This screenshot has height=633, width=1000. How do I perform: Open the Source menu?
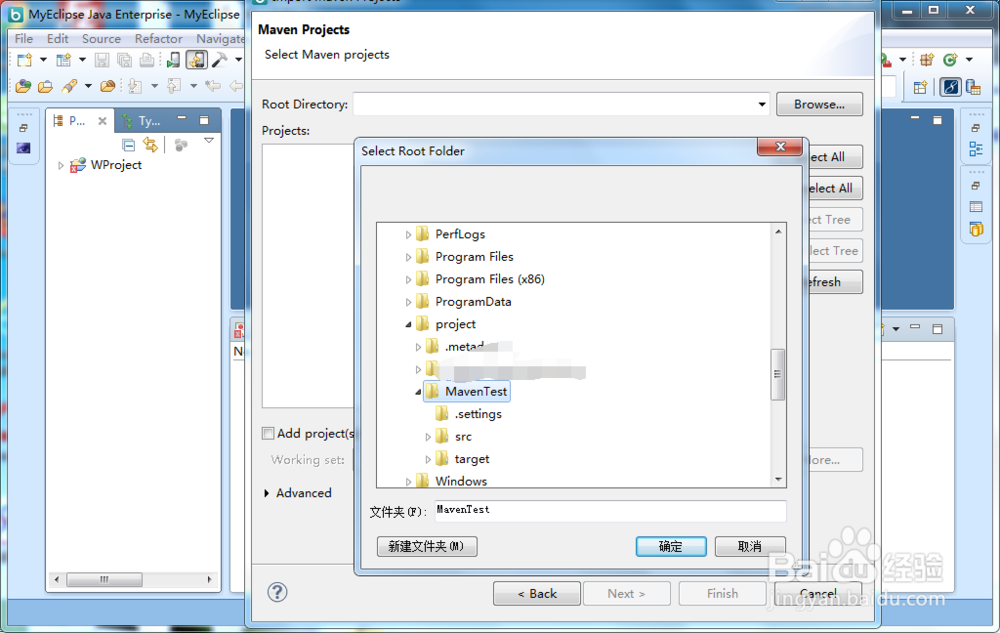(x=101, y=39)
